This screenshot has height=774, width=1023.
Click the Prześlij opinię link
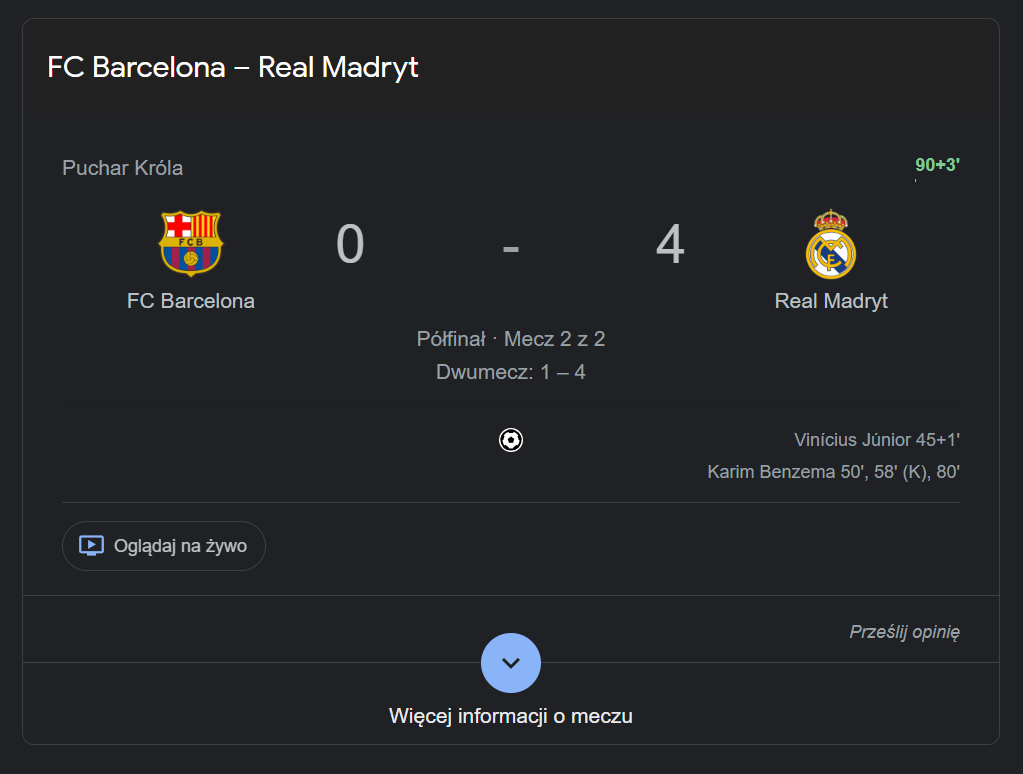[904, 632]
